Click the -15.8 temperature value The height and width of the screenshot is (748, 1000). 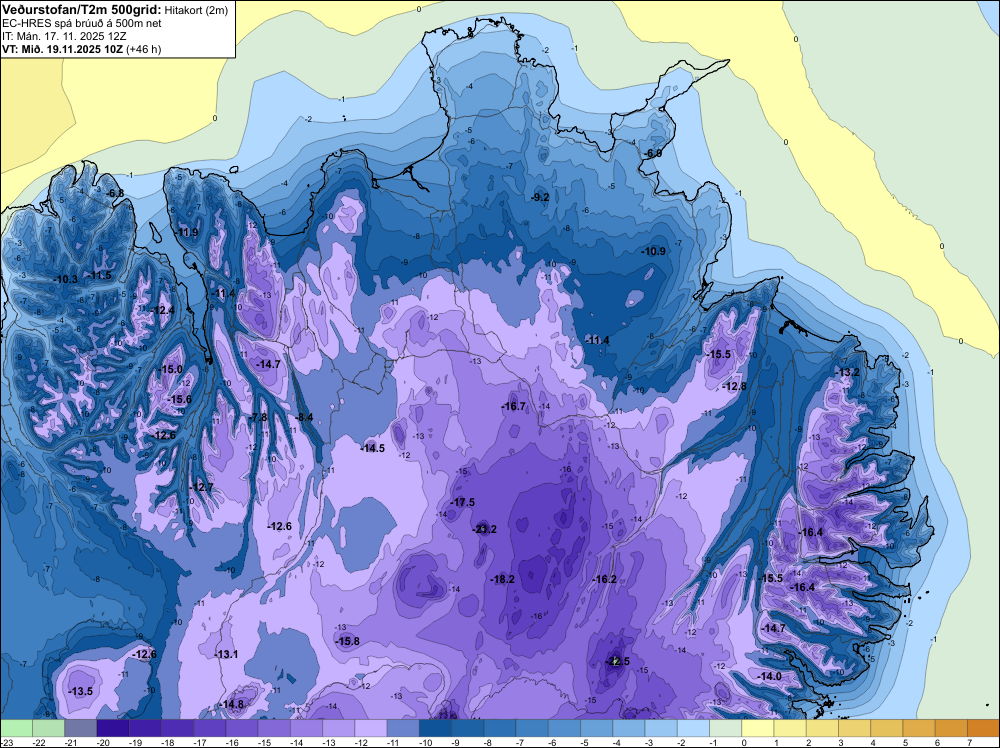pos(348,641)
